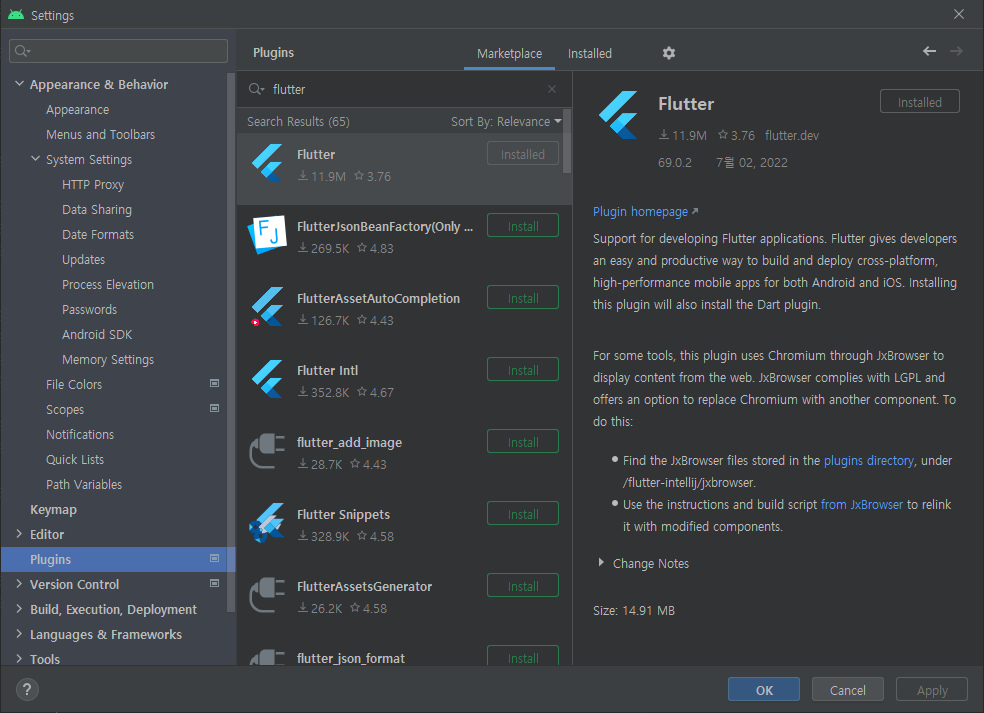Clear the flutter search with the X icon
The image size is (984, 713).
(x=552, y=89)
